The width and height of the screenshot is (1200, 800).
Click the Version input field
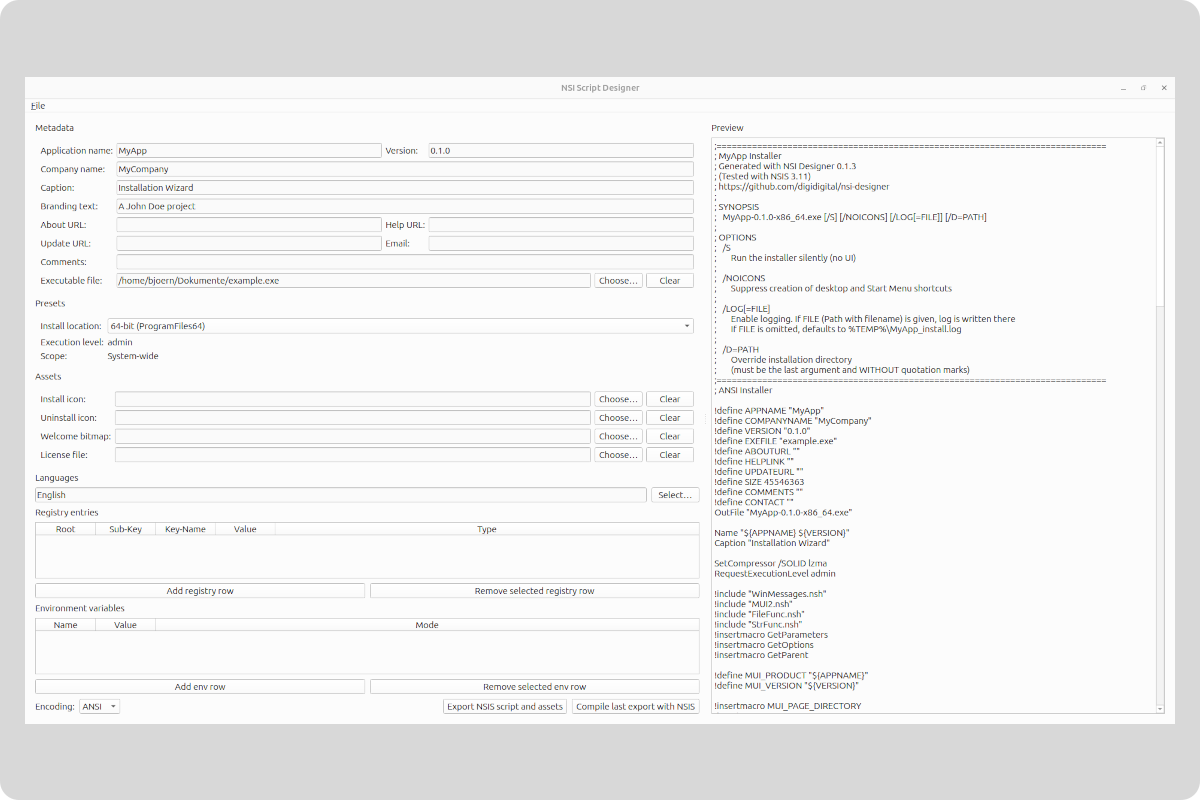click(560, 150)
